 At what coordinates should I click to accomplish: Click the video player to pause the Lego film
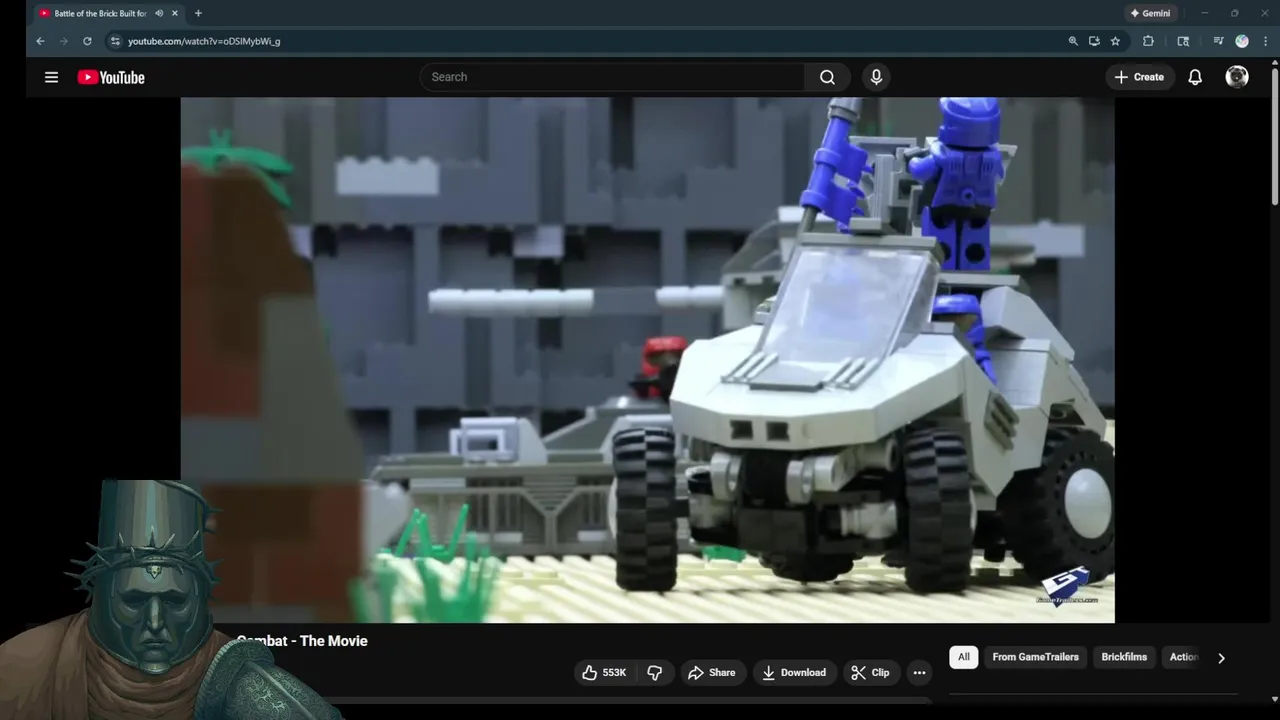coord(647,360)
